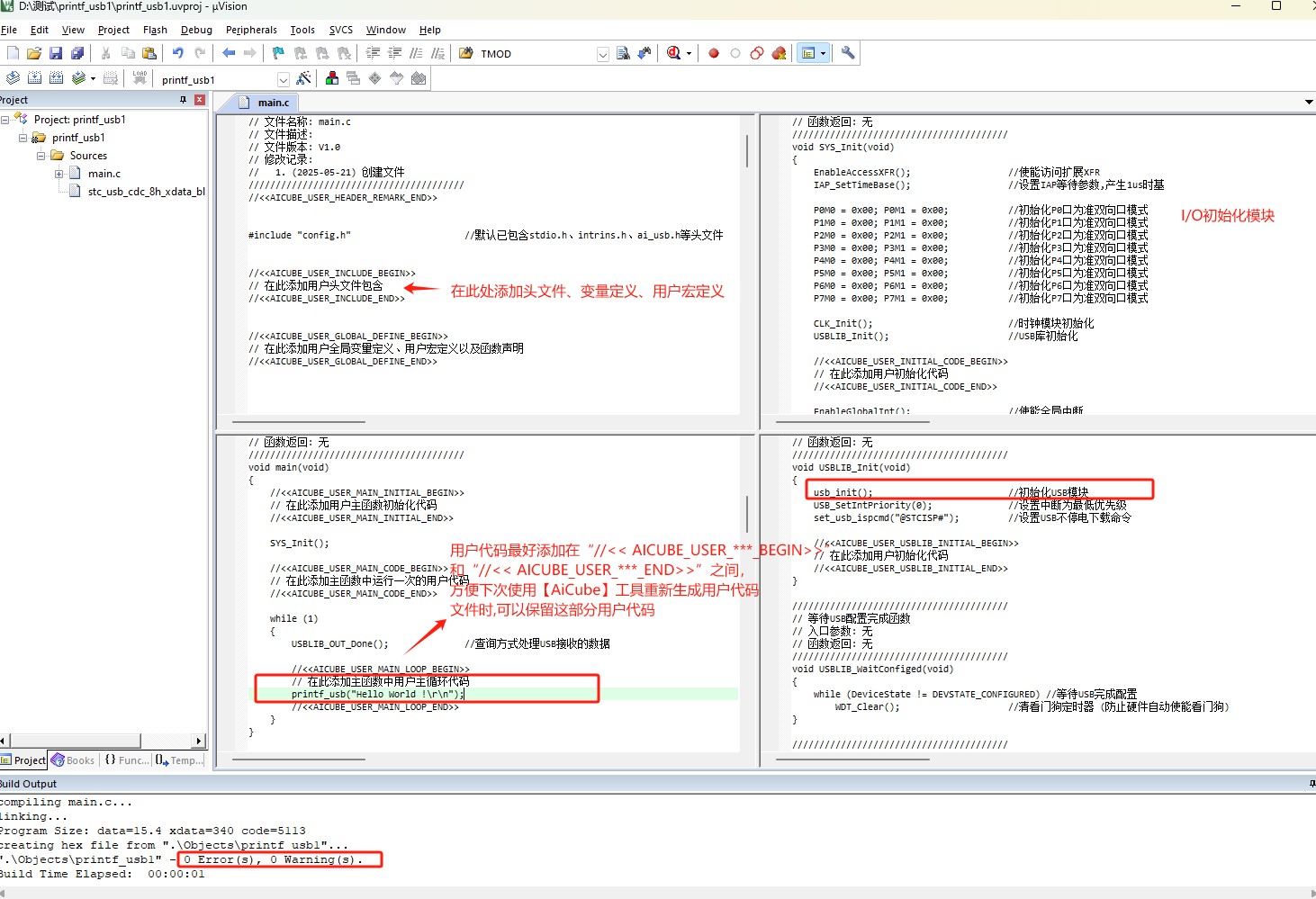Image resolution: width=1316 pixels, height=899 pixels.
Task: Close the Project panel with the red X
Action: [200, 100]
